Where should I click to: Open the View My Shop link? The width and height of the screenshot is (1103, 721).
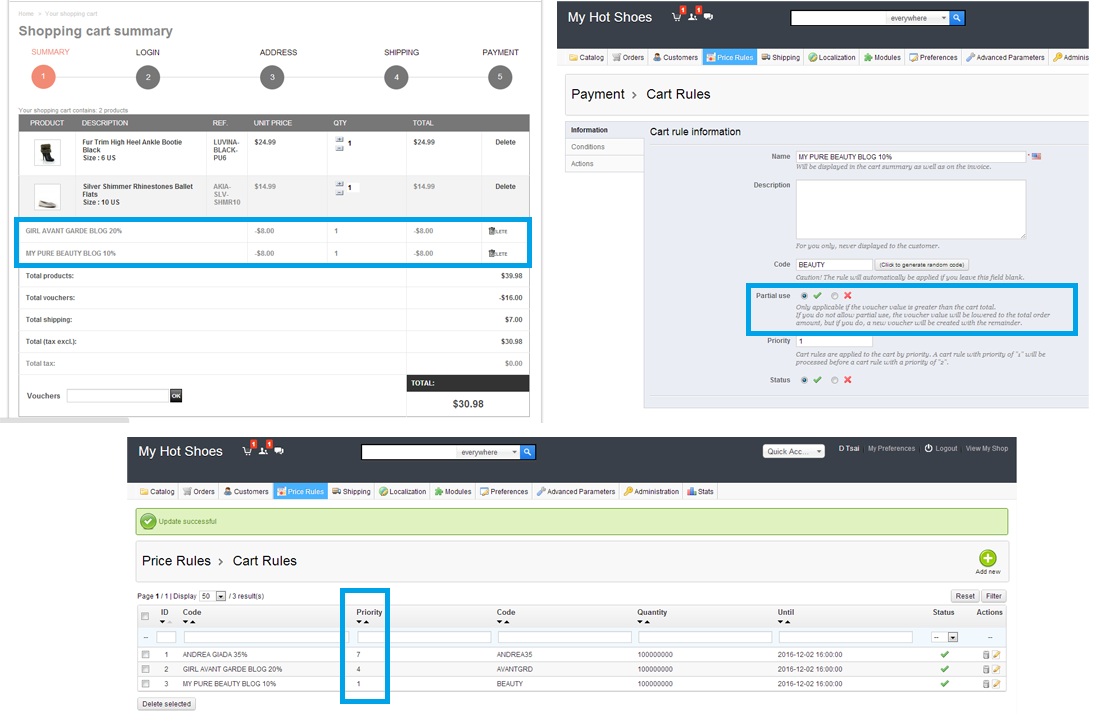(987, 448)
